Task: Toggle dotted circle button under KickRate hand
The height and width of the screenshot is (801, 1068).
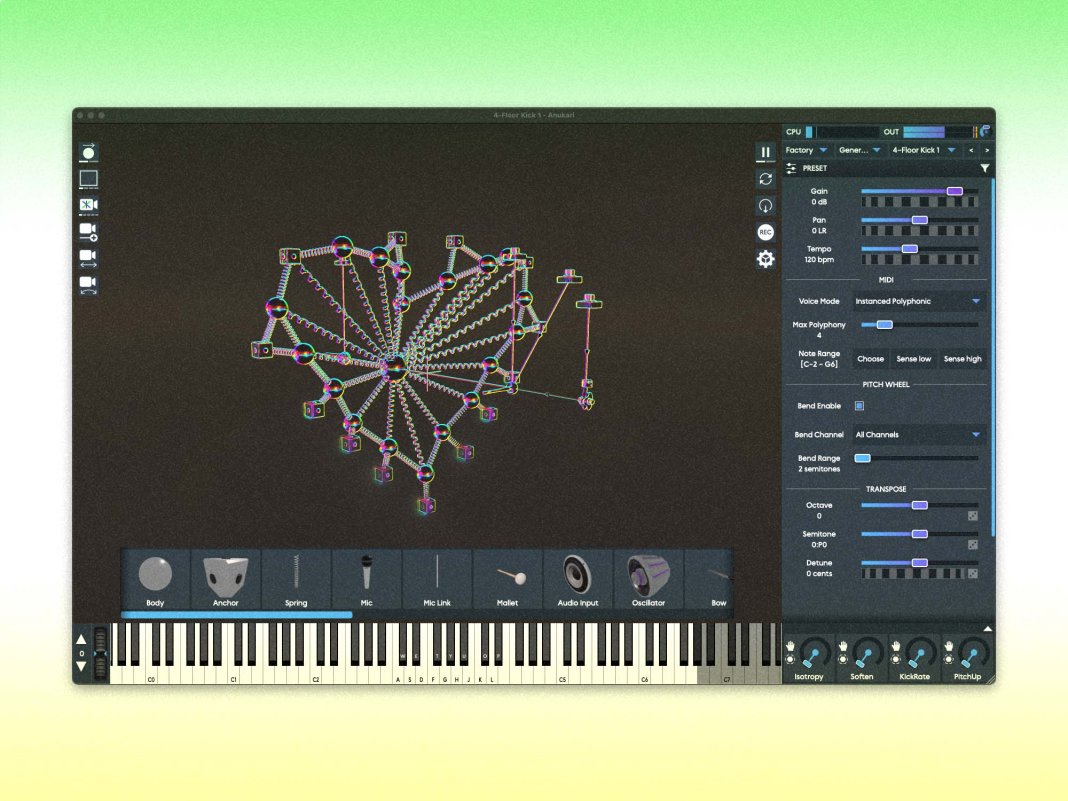Action: [896, 659]
